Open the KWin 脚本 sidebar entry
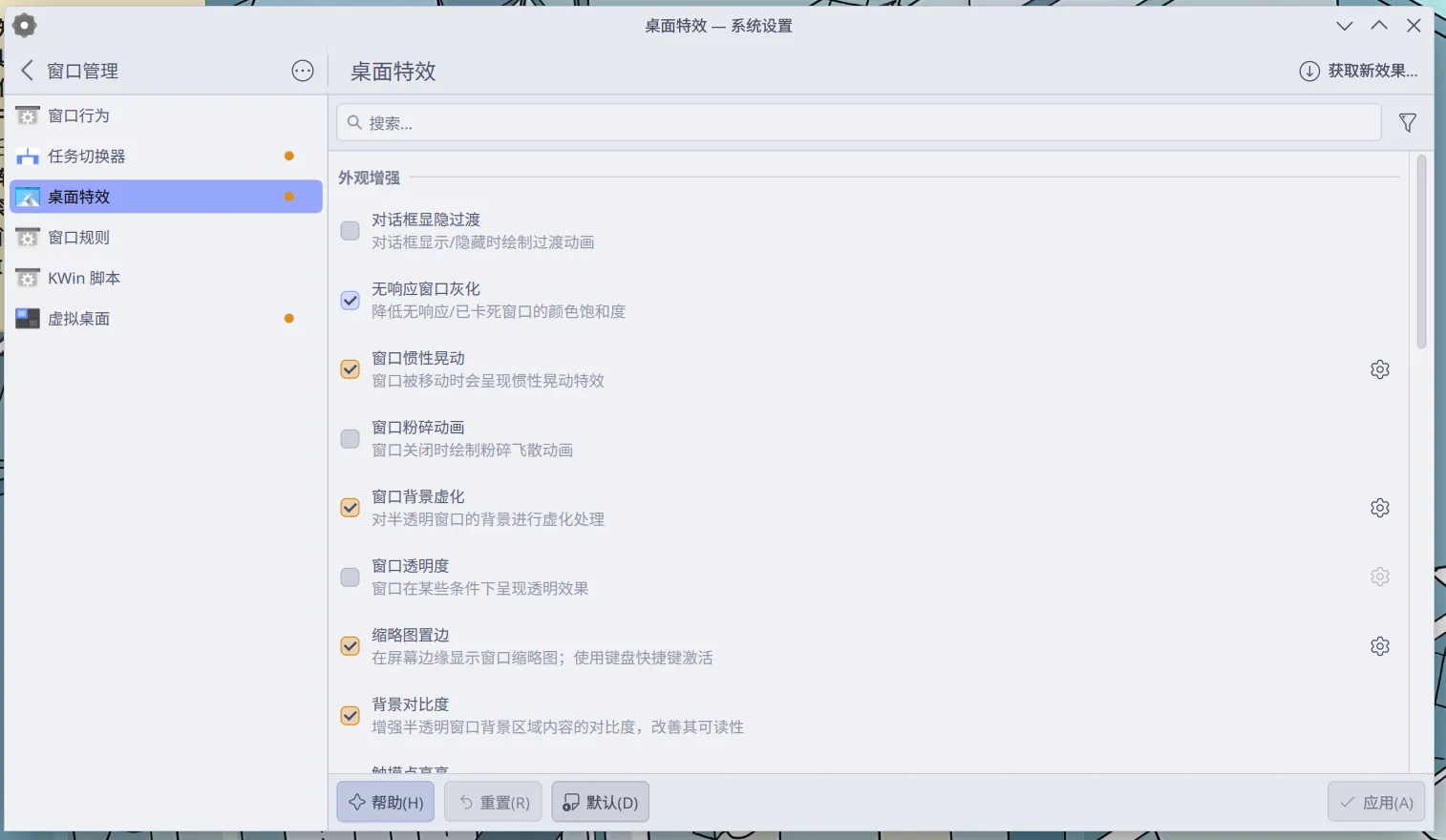 pos(83,279)
